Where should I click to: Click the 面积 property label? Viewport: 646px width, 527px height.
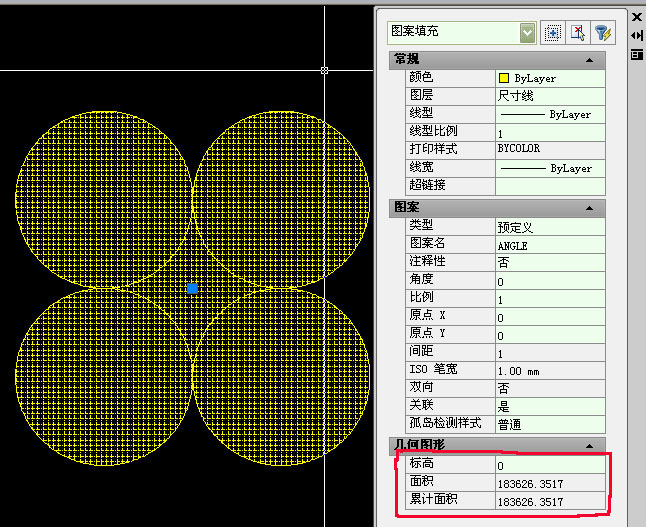click(421, 481)
